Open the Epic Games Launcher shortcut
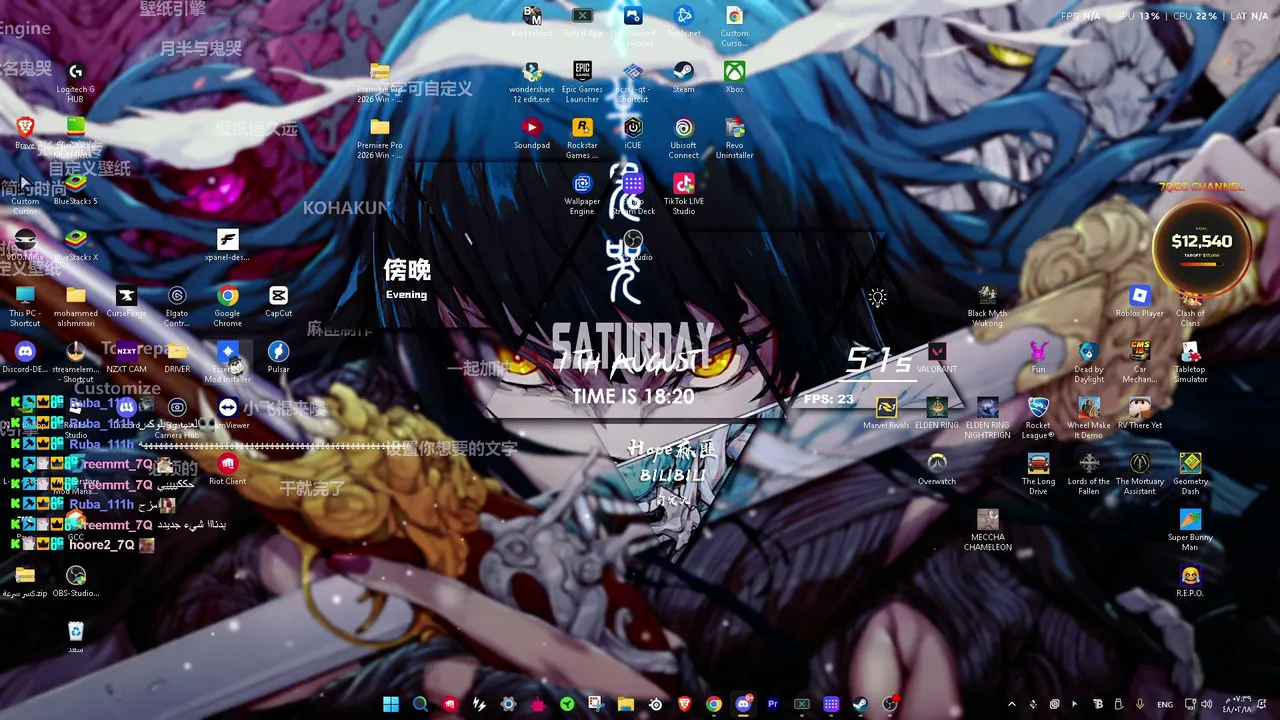1280x720 pixels. [582, 82]
